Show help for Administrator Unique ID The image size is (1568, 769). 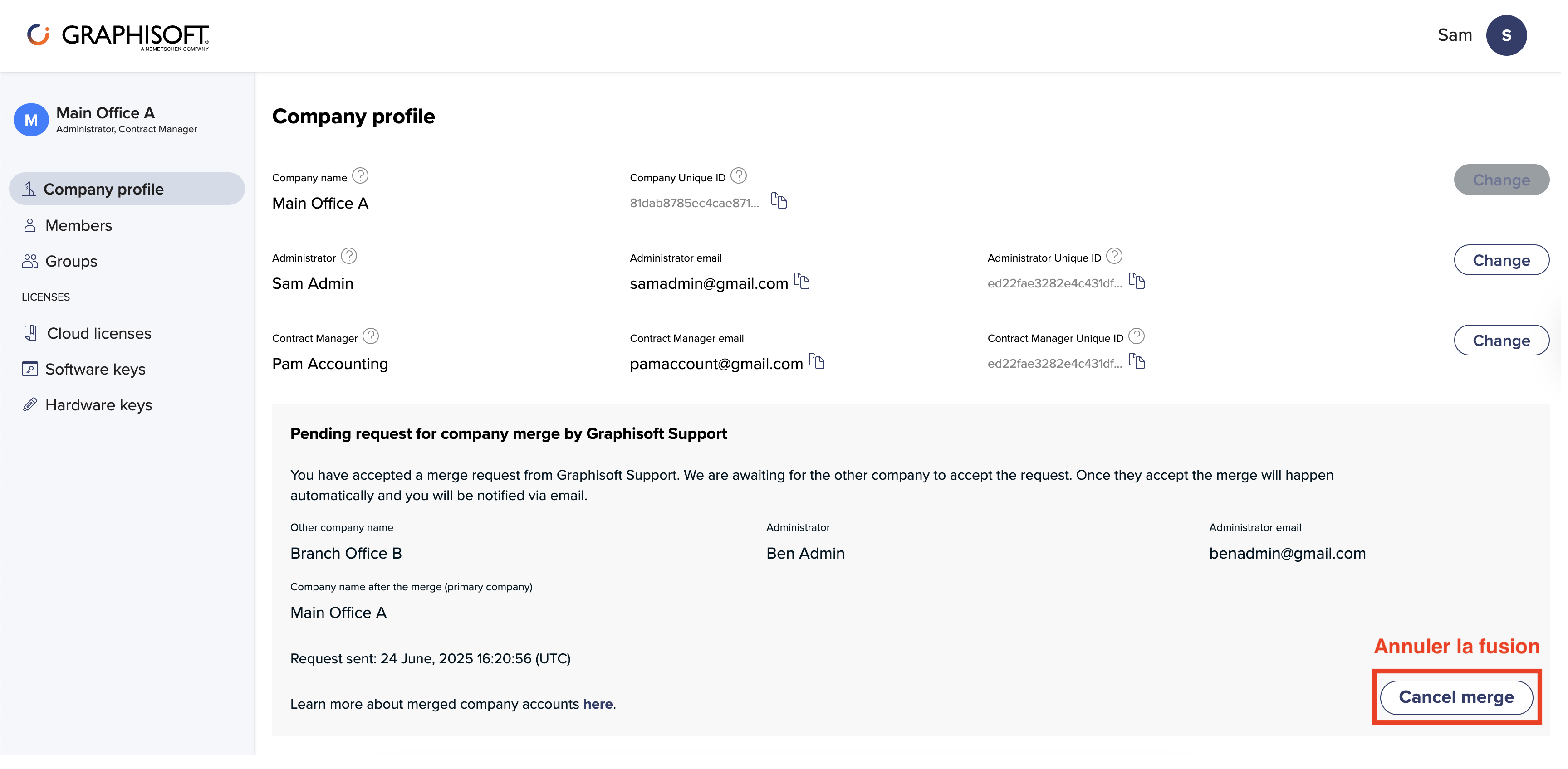[x=1114, y=256]
